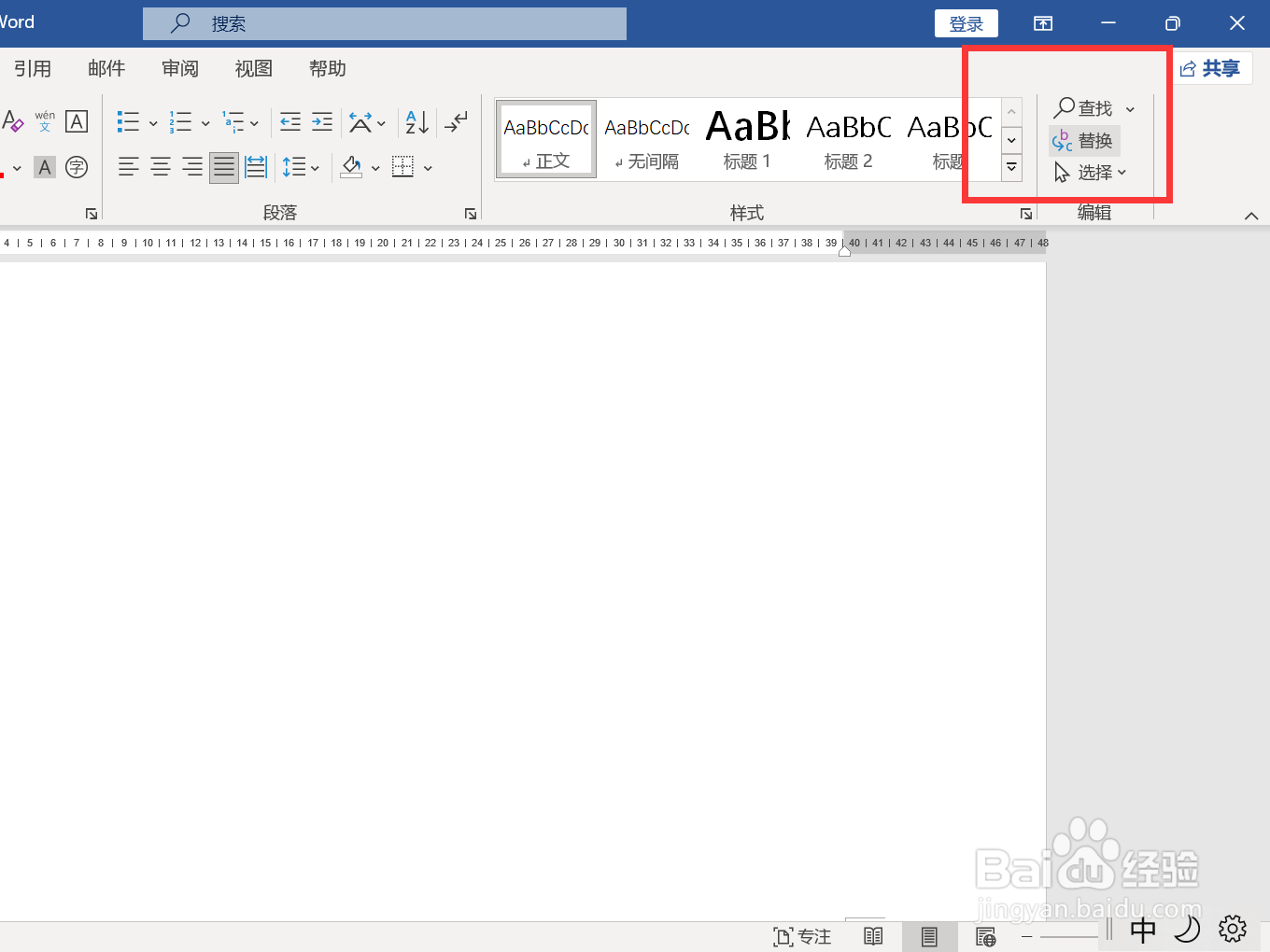Image resolution: width=1270 pixels, height=952 pixels.
Task: Apply borders with the borders icon
Action: tap(402, 168)
